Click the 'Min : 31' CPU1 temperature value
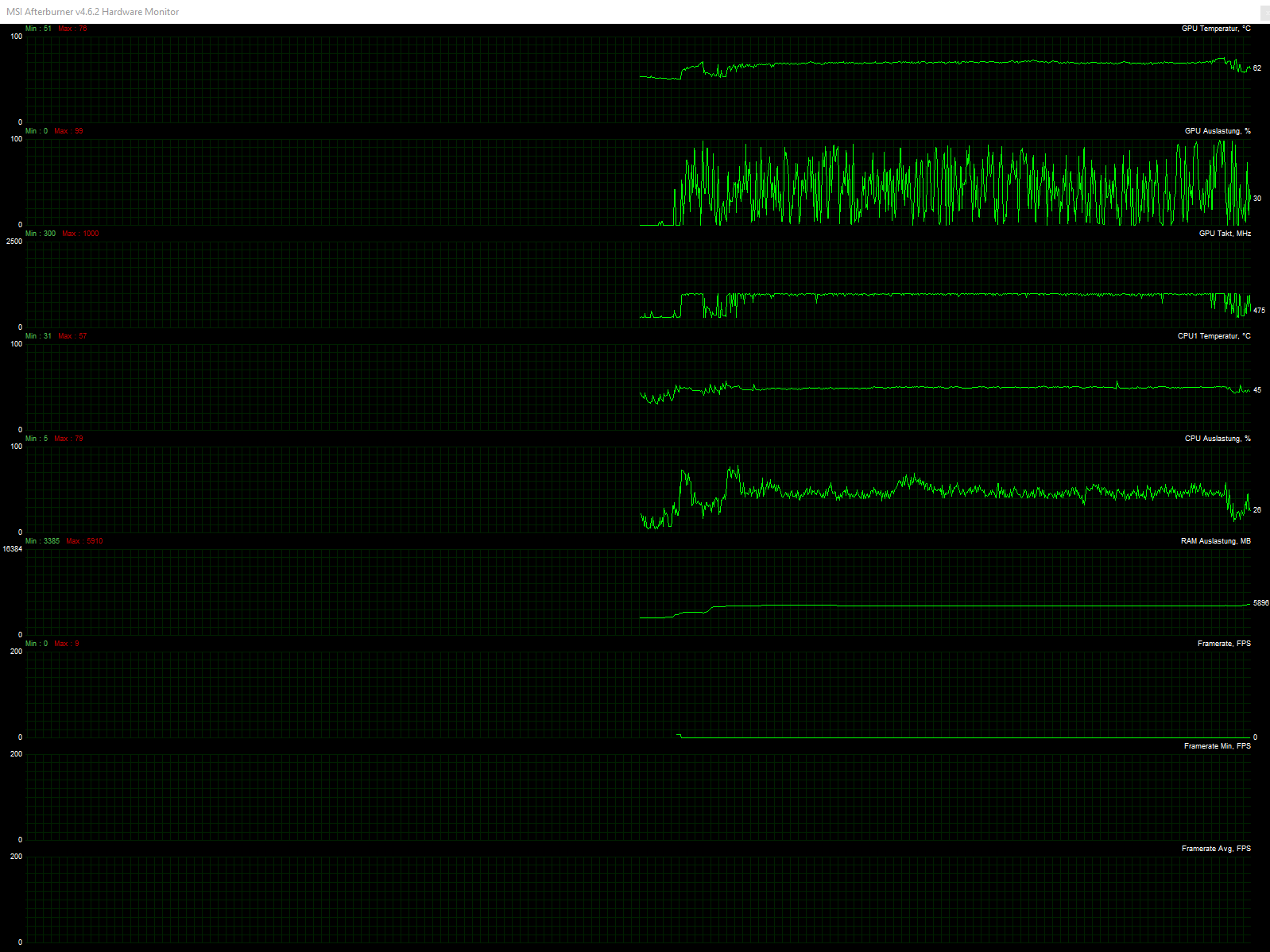The image size is (1270, 952). (38, 336)
